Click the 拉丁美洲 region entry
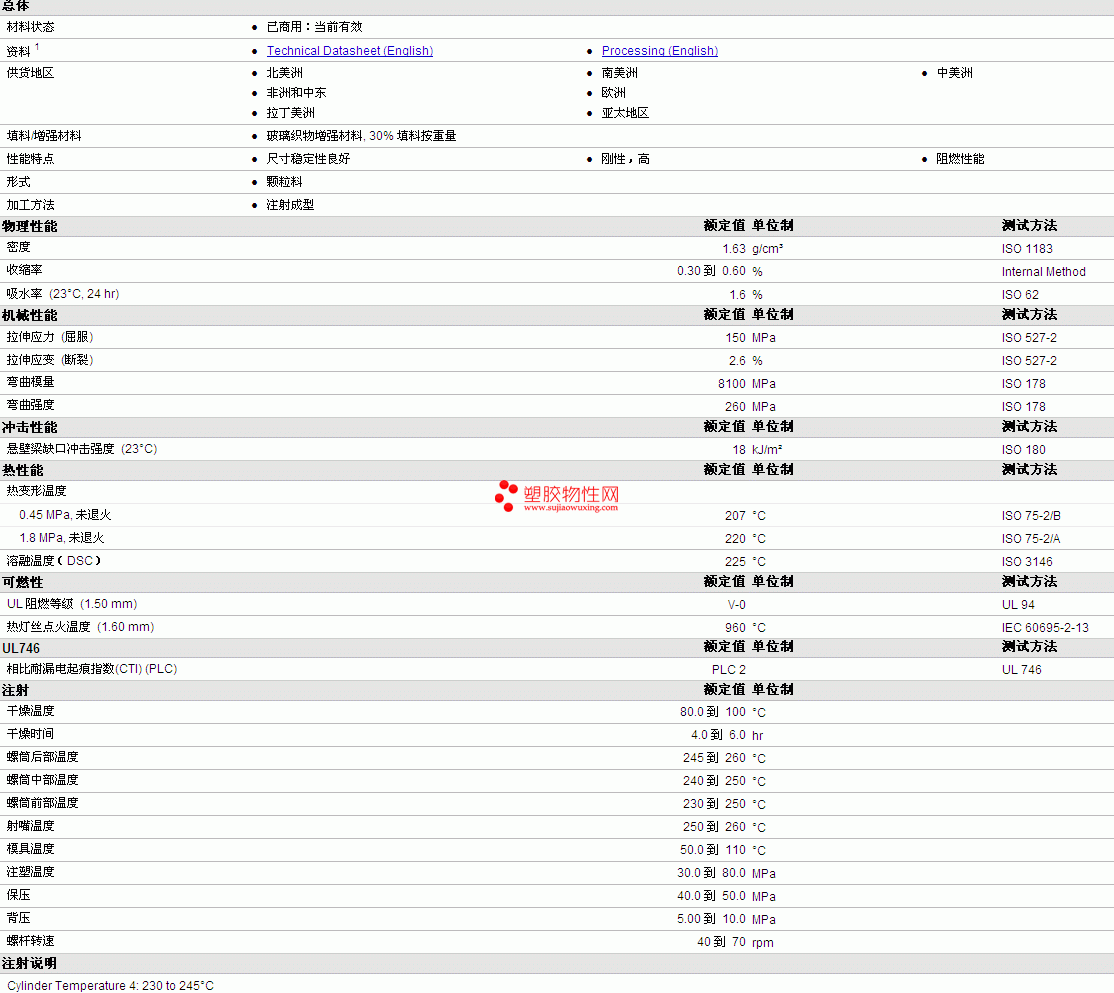Screen dimensions: 1114x993 click(x=291, y=112)
